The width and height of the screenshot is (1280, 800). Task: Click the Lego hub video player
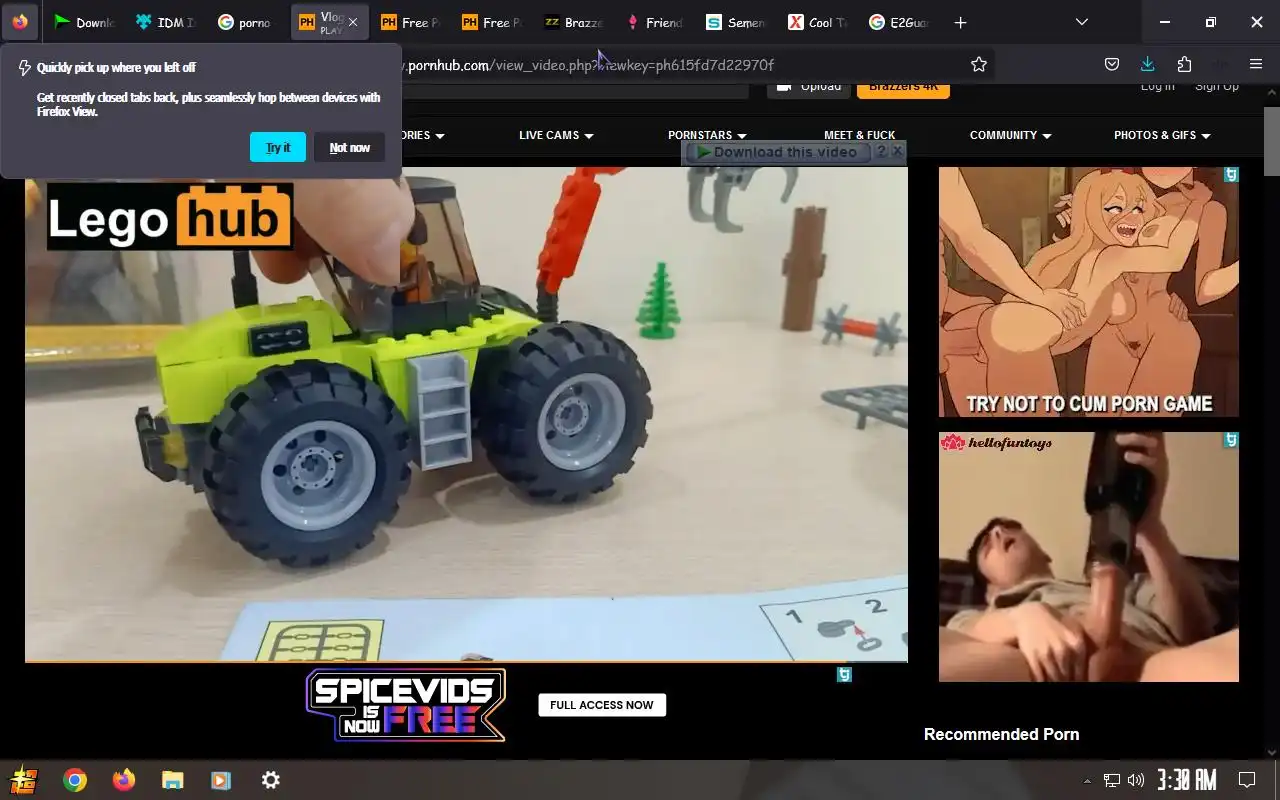466,414
